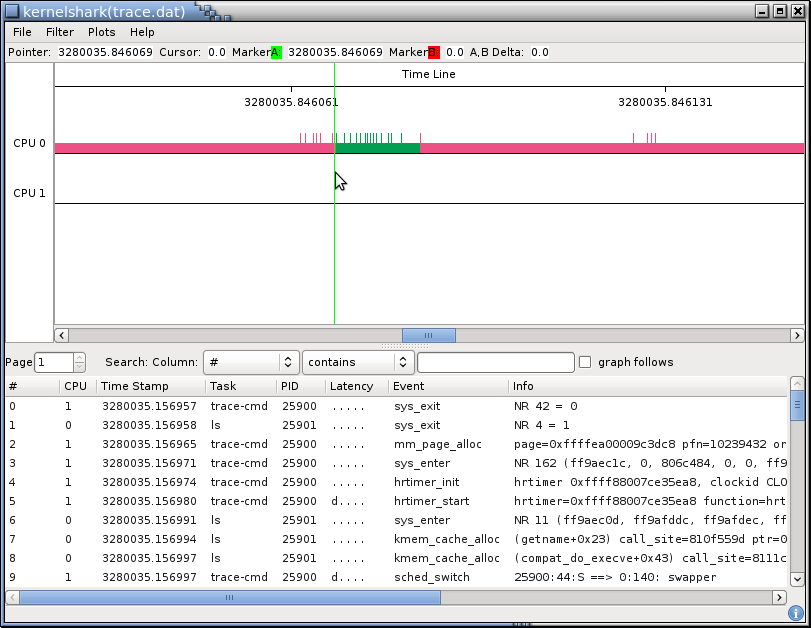811x628 pixels.
Task: Sort by the Time Stamp column header
Action: pos(151,386)
